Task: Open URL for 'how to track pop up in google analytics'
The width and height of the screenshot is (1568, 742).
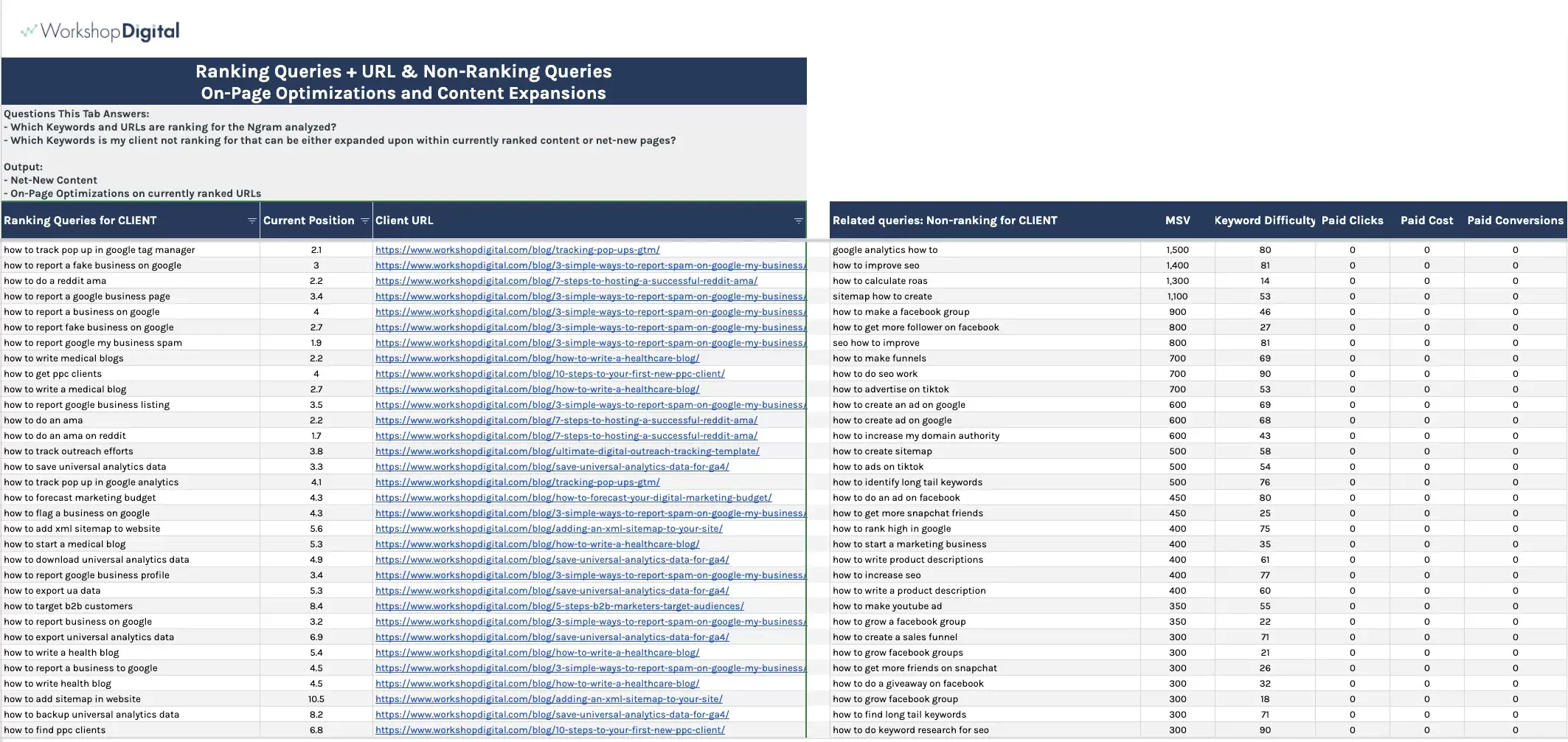Action: (x=517, y=482)
